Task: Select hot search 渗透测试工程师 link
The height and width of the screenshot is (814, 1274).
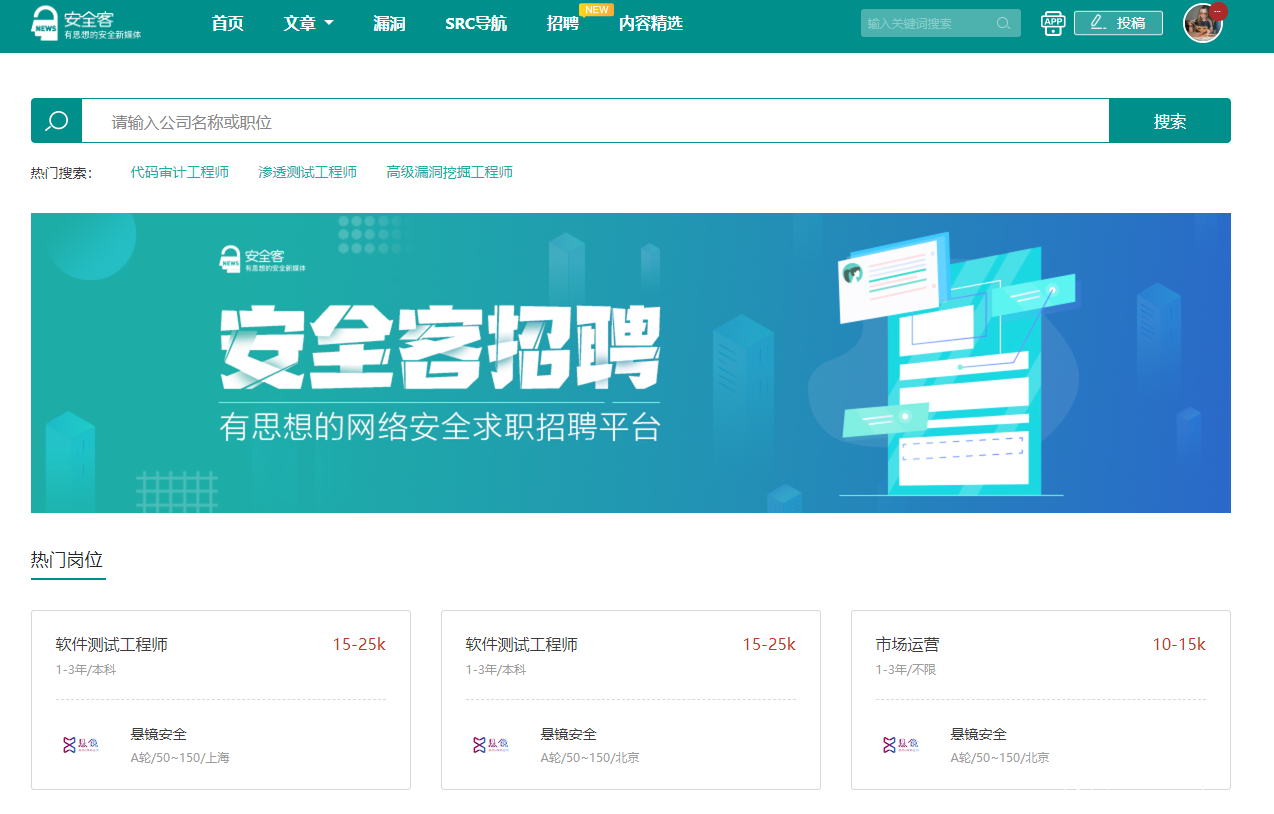Action: point(307,172)
